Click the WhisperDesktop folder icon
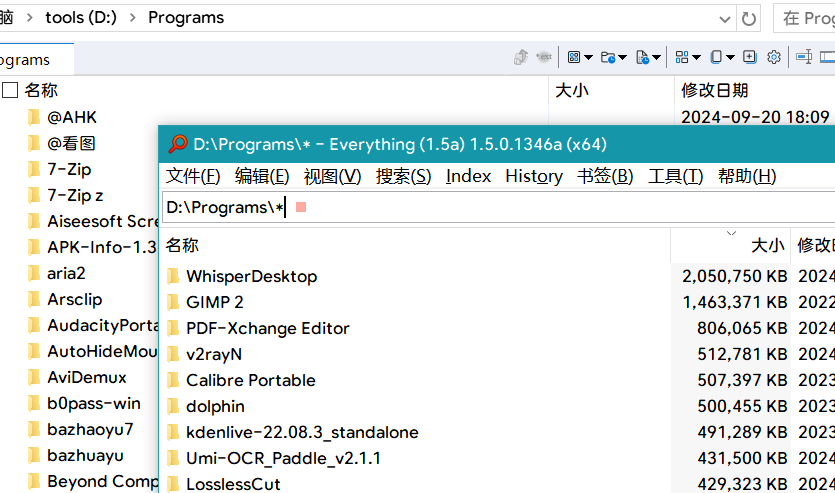835x493 pixels. click(x=173, y=276)
